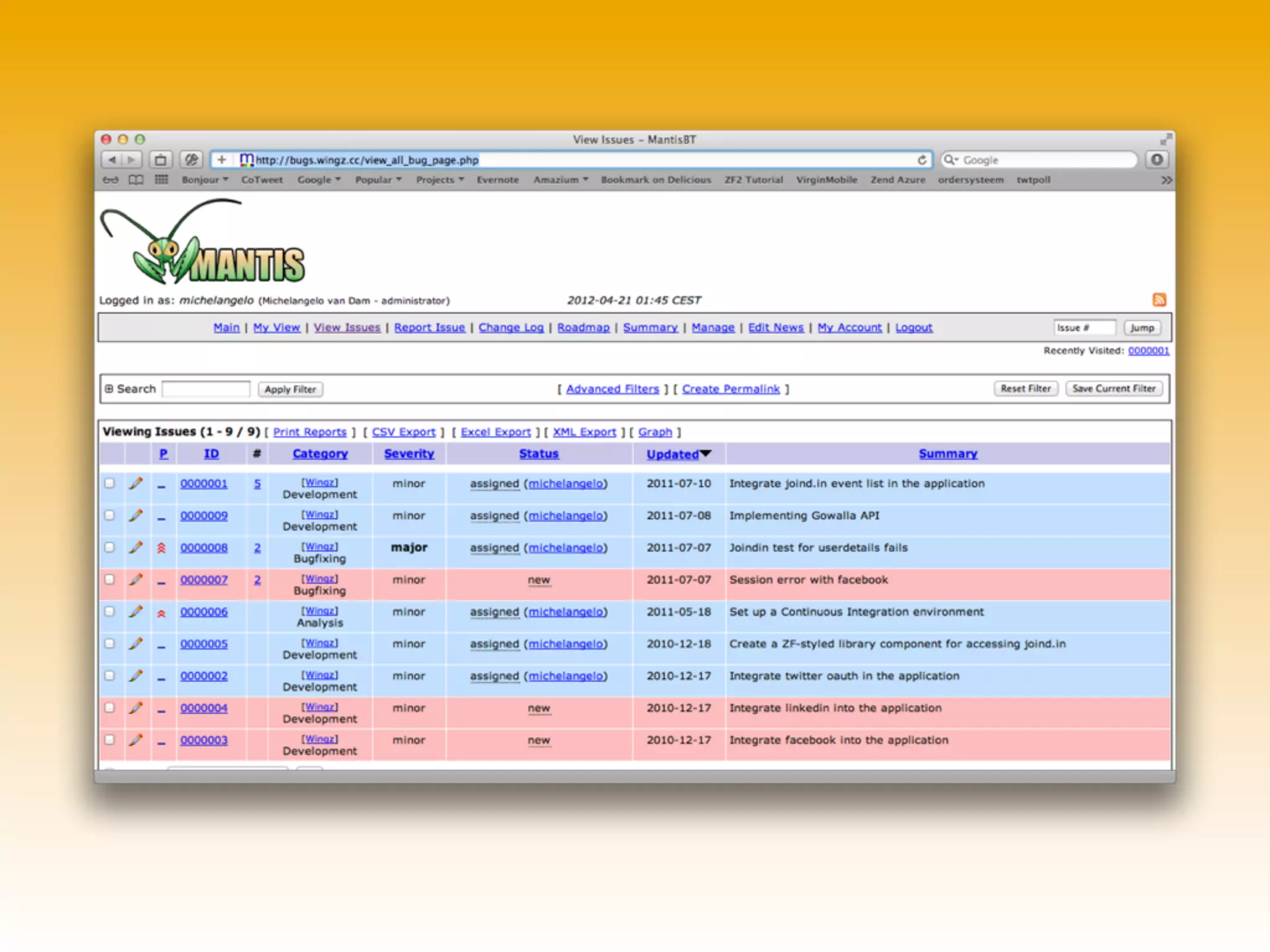
Task: Expand the Search filter box
Action: (109, 389)
